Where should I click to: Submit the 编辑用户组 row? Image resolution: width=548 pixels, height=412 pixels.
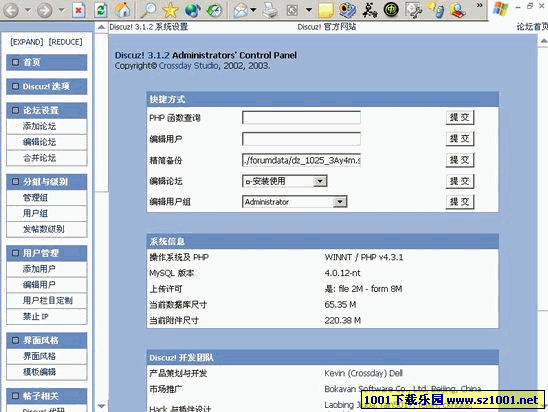pos(460,202)
